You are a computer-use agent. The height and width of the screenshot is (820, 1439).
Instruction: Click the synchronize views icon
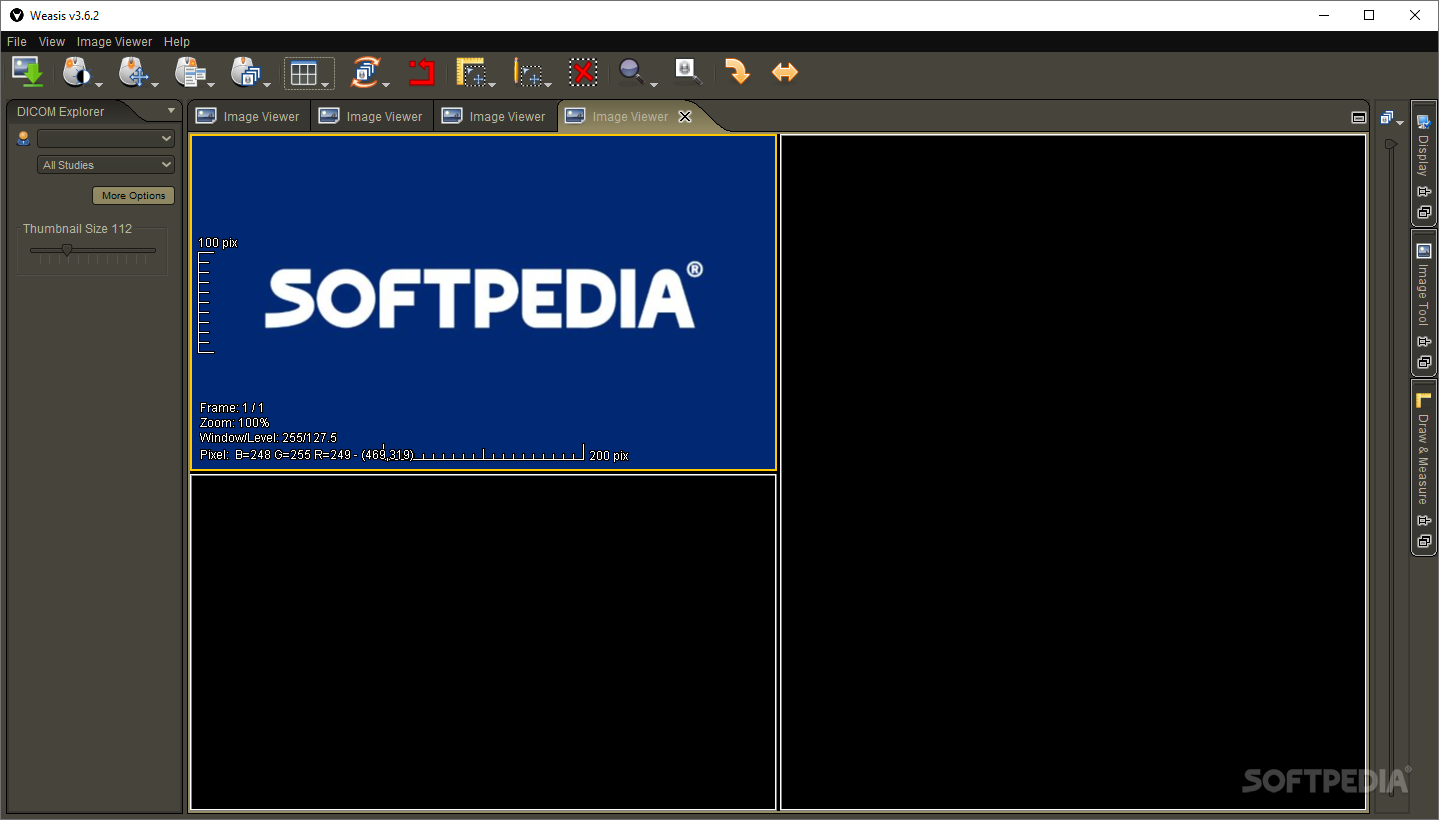[365, 72]
